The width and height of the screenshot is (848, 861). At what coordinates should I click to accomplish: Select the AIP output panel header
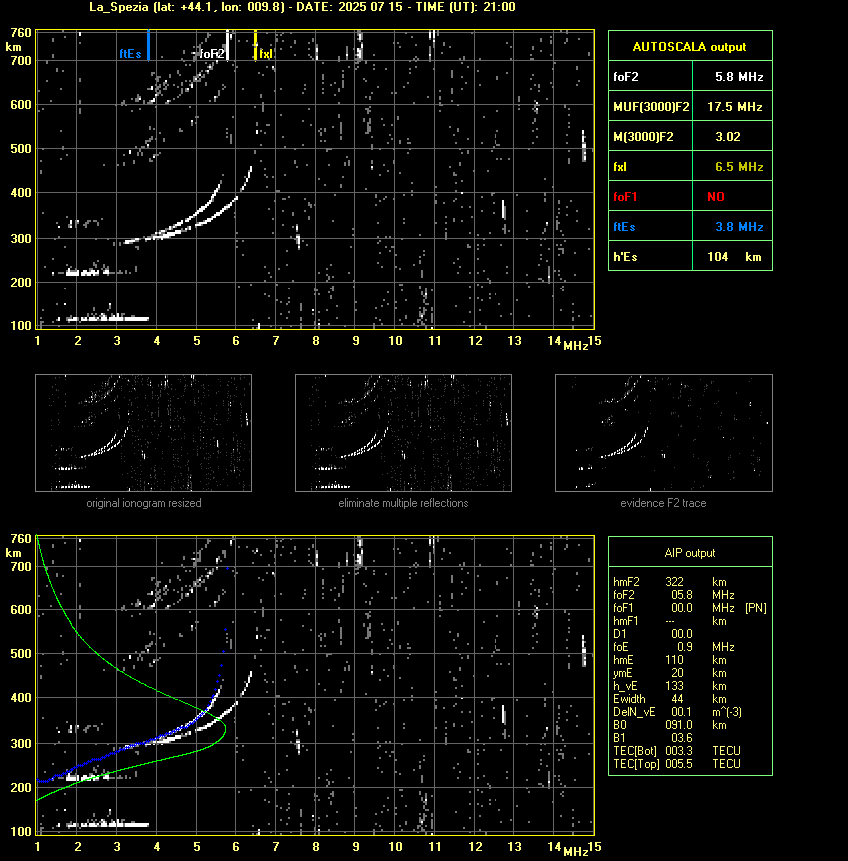(x=690, y=553)
